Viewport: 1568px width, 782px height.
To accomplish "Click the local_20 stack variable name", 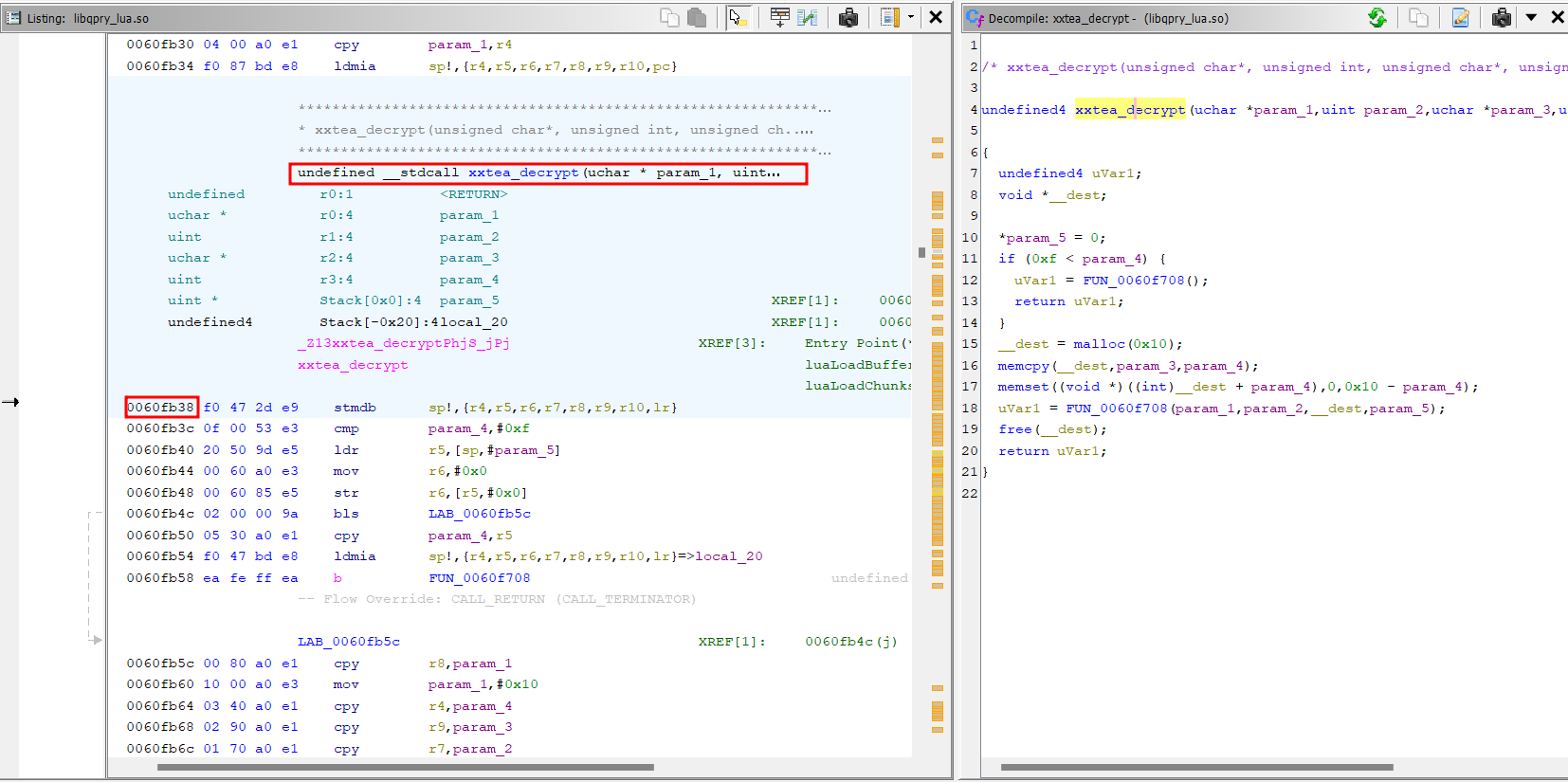I will tap(473, 322).
